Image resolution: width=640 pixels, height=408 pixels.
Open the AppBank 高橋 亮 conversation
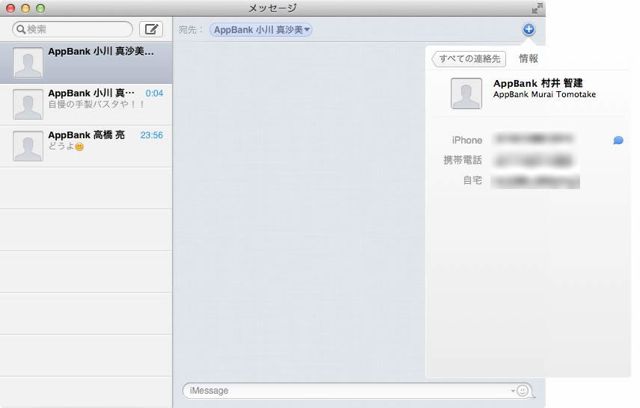[x=86, y=146]
